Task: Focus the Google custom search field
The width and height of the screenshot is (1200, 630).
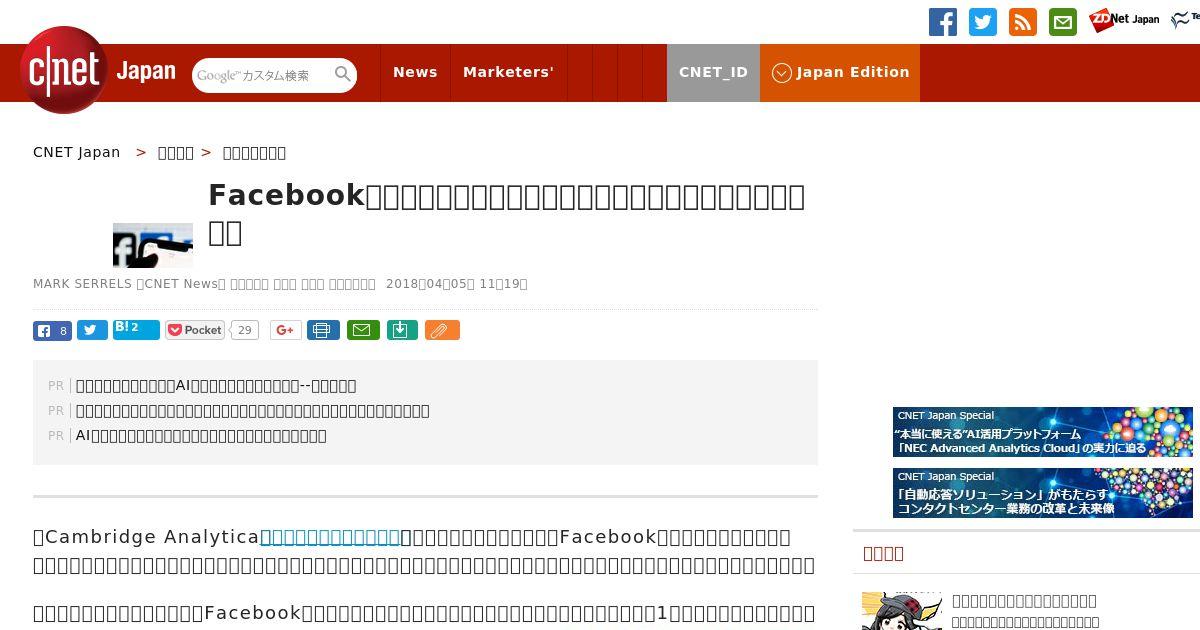Action: pos(262,75)
